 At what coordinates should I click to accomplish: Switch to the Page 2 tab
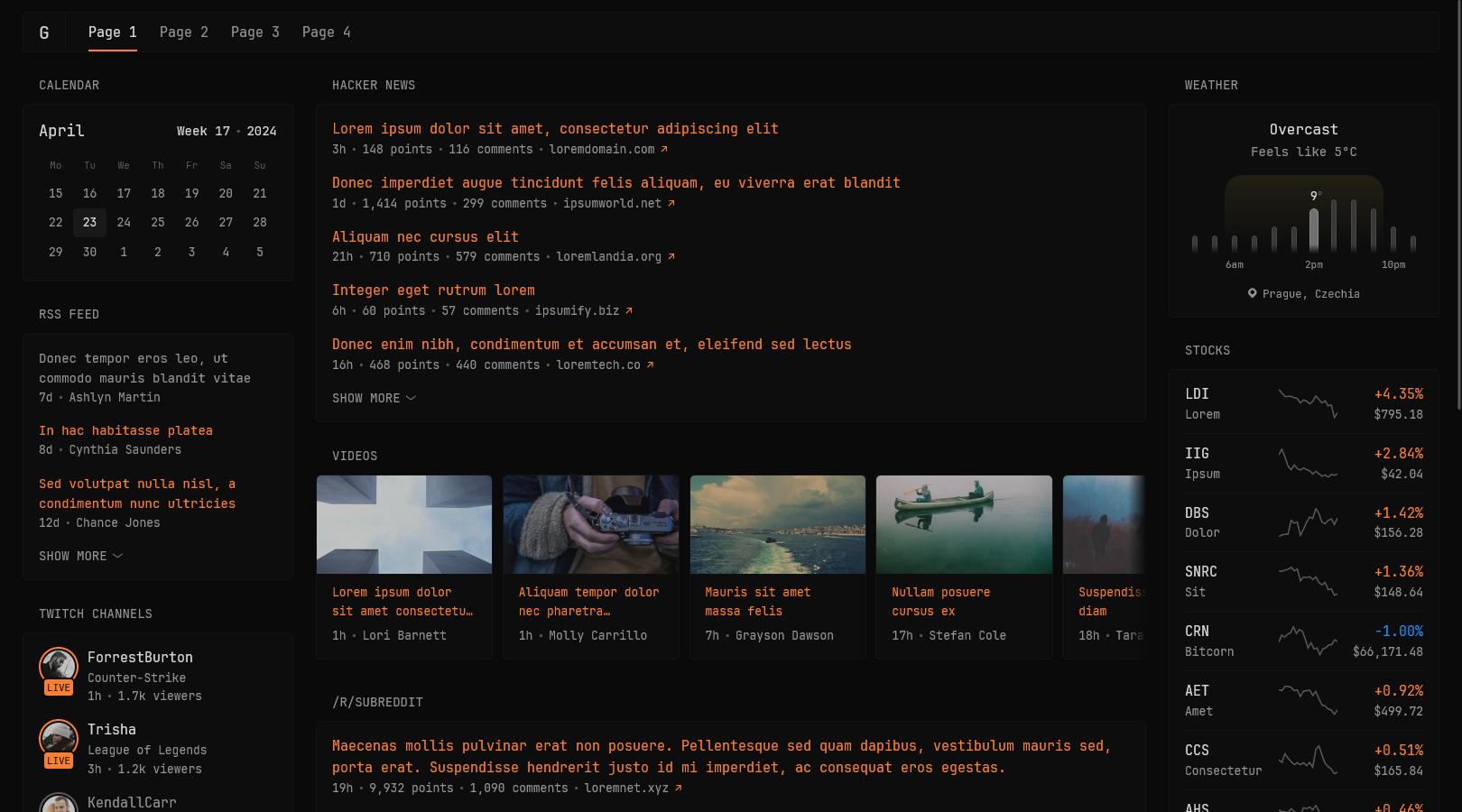click(x=183, y=32)
